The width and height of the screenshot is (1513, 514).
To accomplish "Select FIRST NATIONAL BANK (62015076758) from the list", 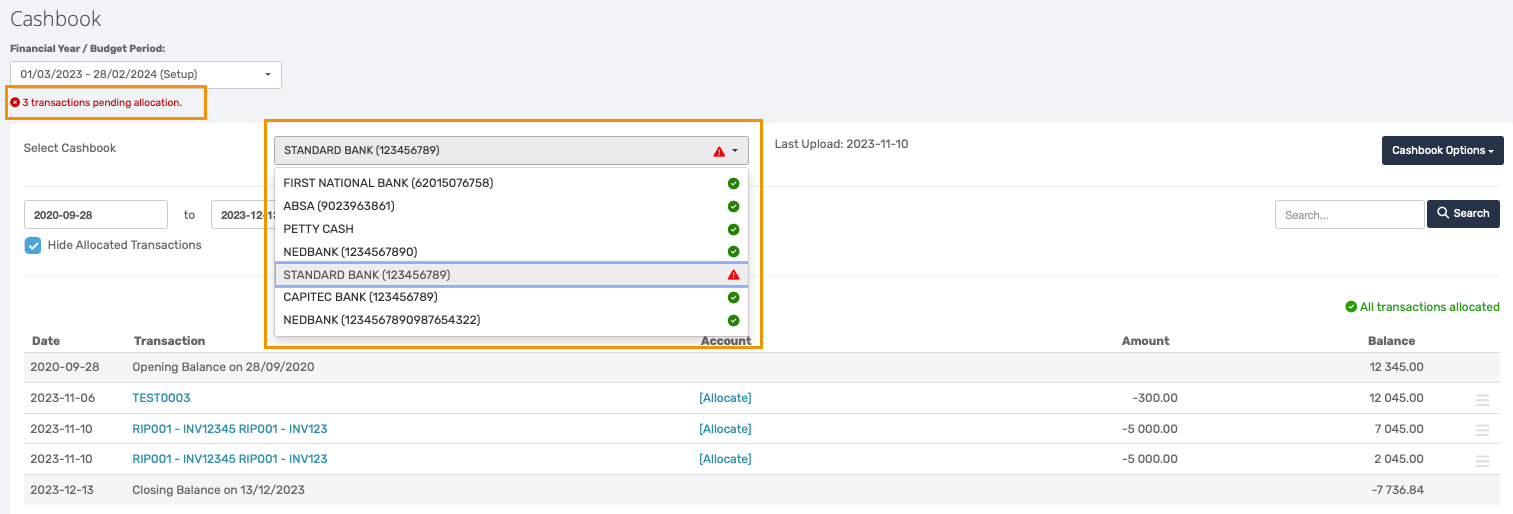I will [x=511, y=183].
